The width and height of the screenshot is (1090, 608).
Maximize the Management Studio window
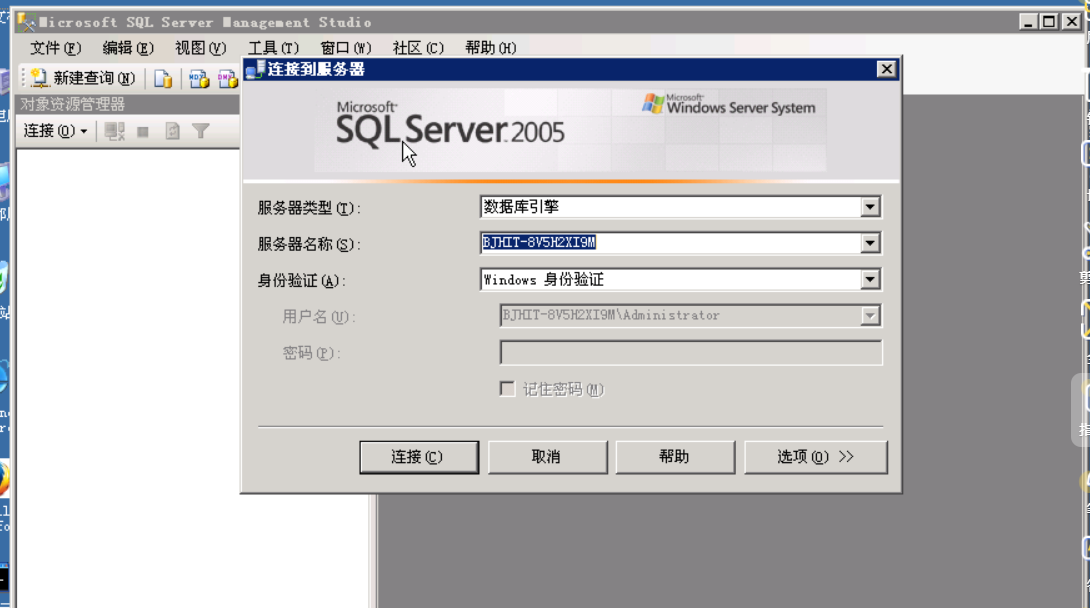[x=1049, y=22]
